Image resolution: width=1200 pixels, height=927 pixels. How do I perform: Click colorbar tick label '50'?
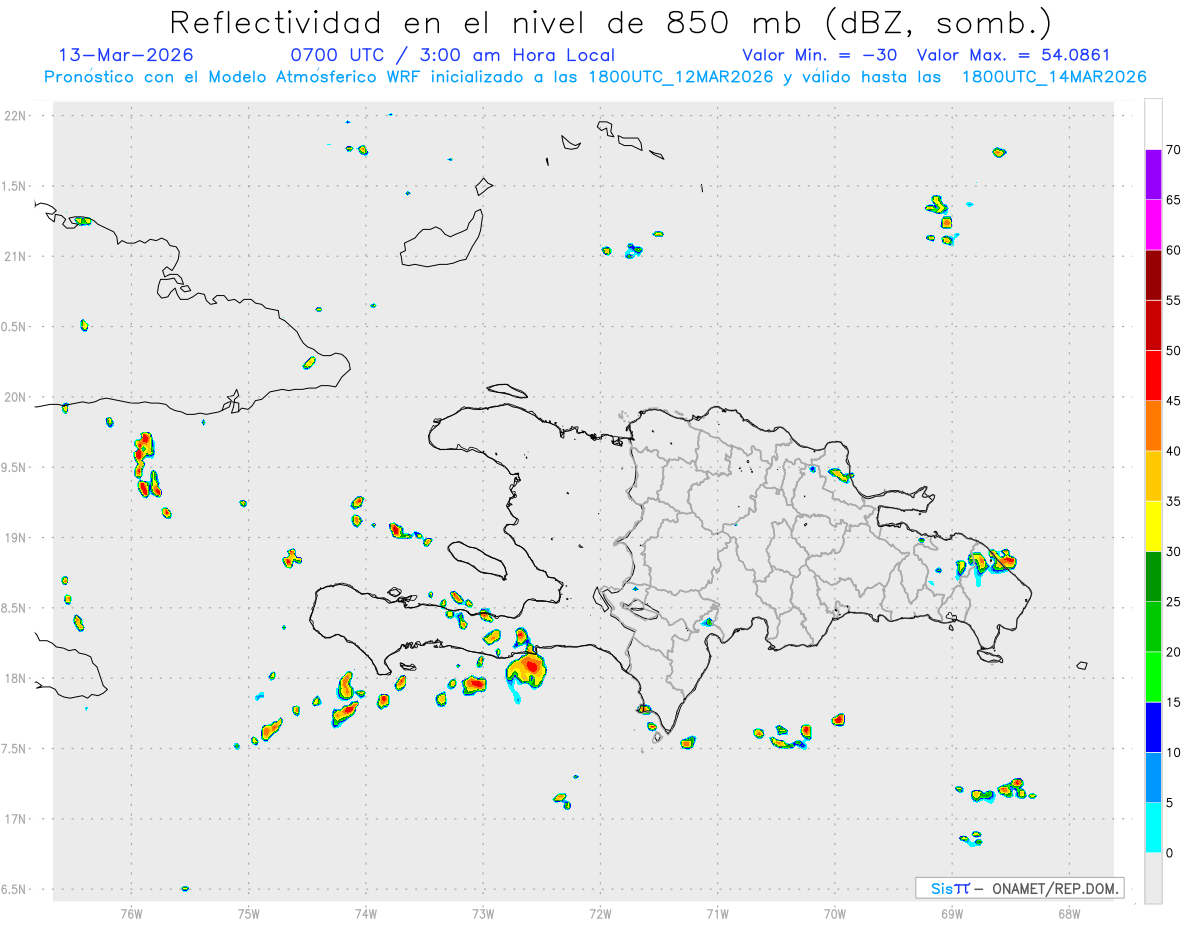click(x=1173, y=351)
